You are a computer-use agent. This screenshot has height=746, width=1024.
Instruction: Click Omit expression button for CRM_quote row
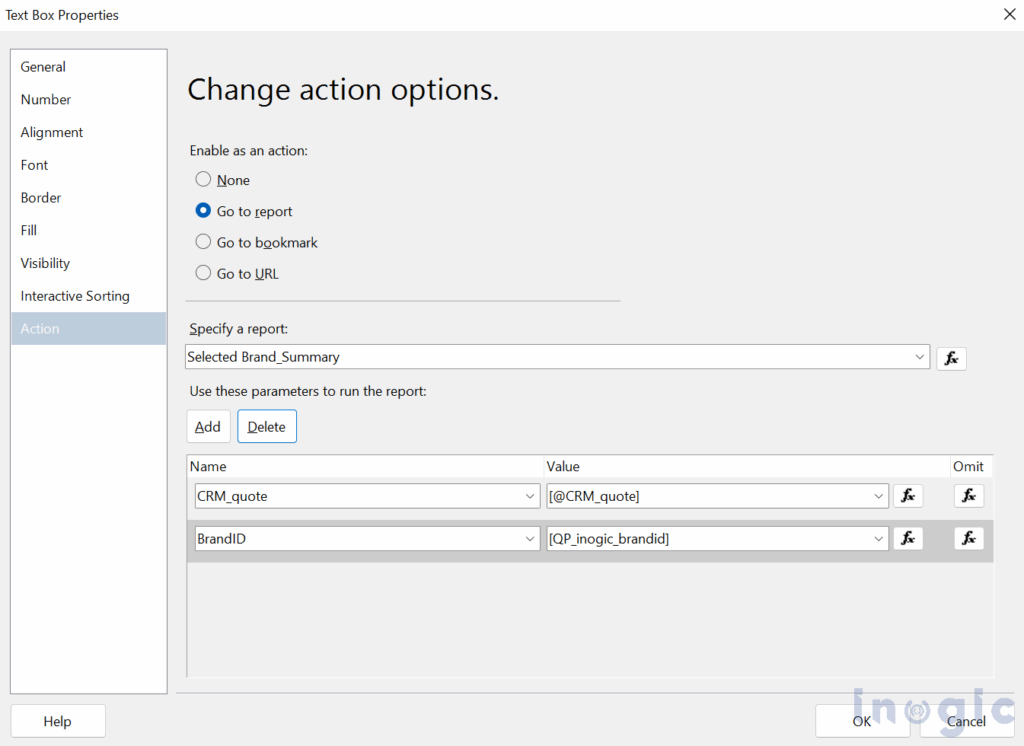968,495
